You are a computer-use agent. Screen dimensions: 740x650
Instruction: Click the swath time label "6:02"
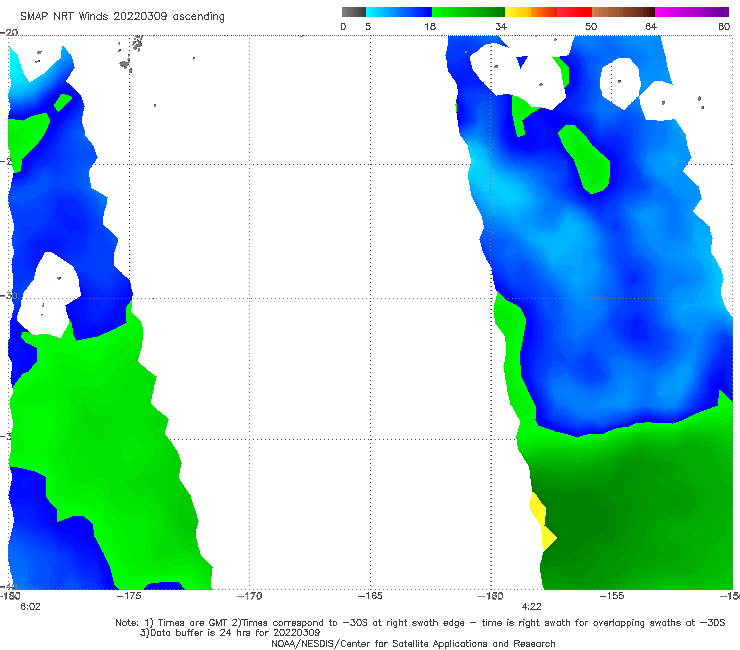pyautogui.click(x=30, y=607)
